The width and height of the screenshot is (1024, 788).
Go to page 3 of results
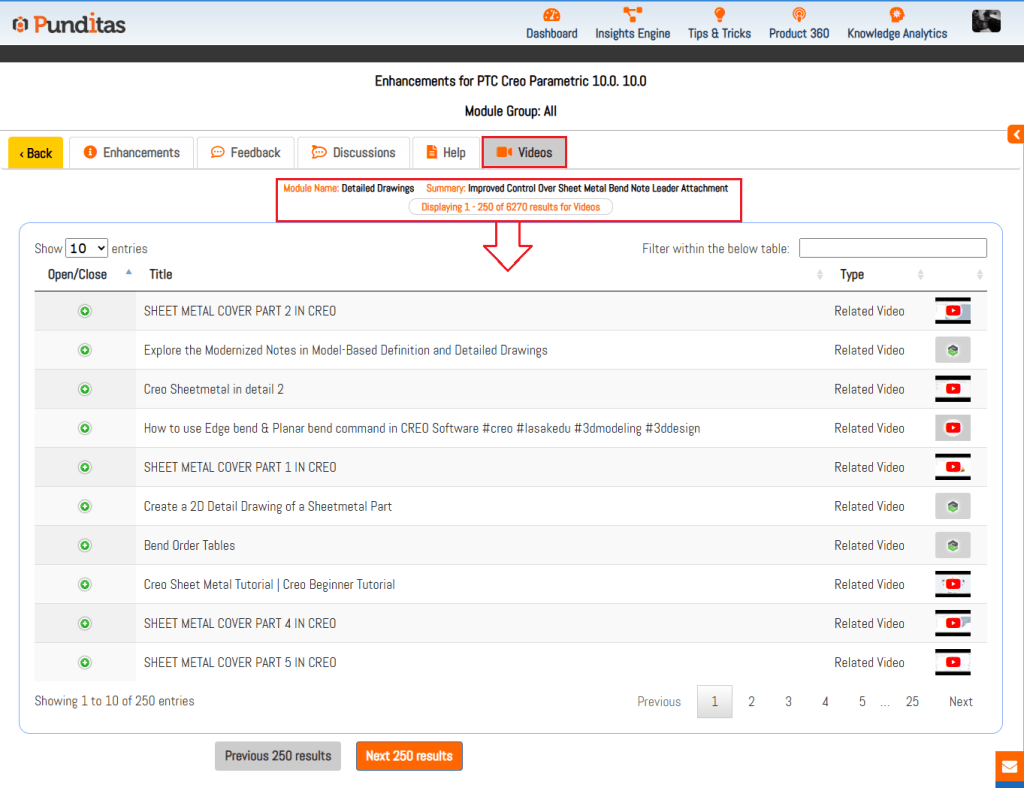click(x=788, y=702)
